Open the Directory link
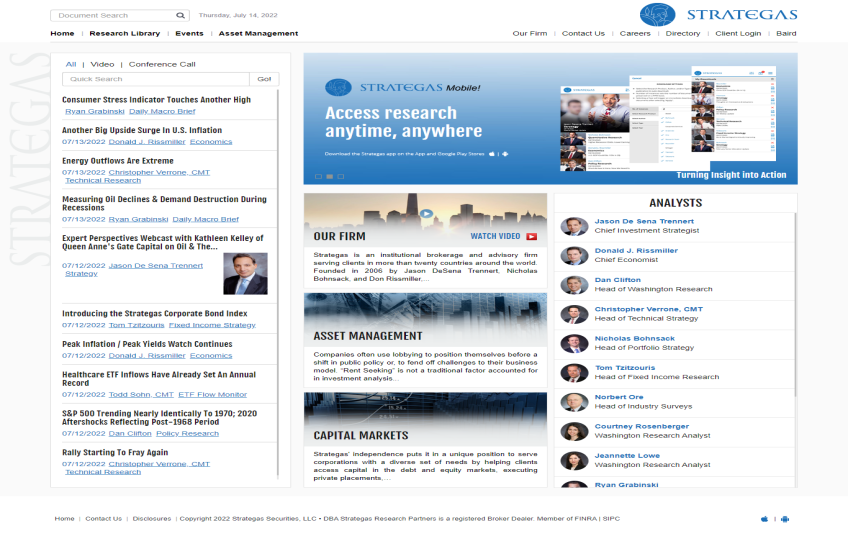848x536 pixels. click(683, 34)
